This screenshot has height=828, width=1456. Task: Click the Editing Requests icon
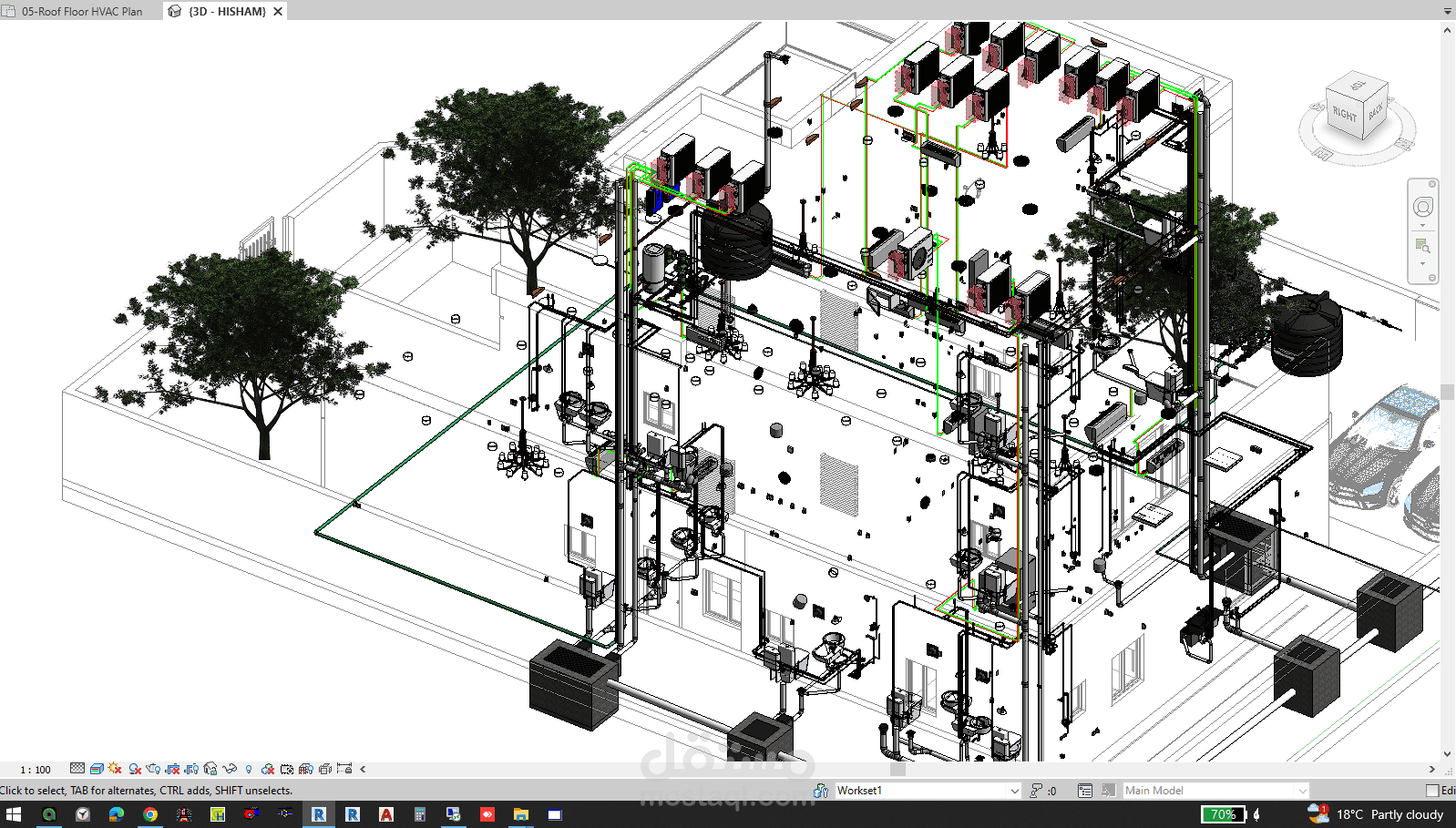1036,791
